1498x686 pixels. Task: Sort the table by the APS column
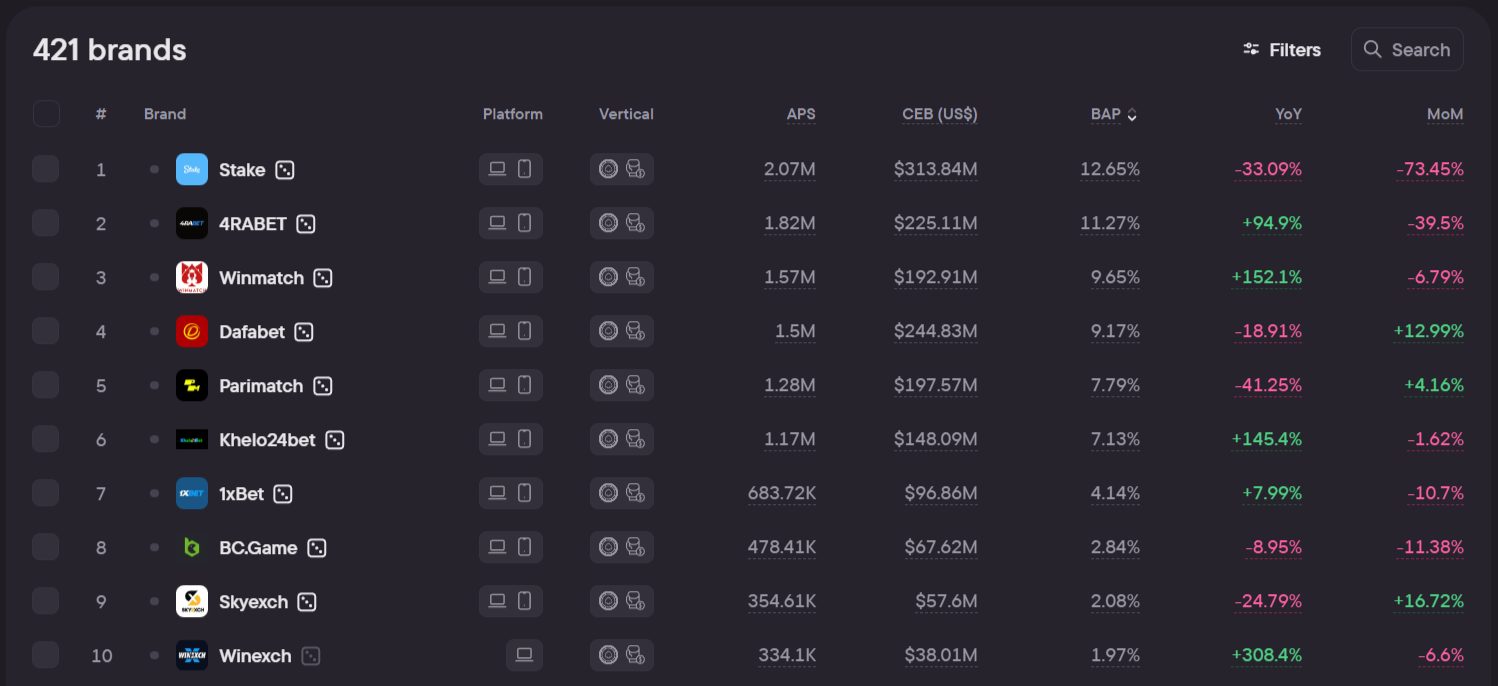tap(801, 114)
